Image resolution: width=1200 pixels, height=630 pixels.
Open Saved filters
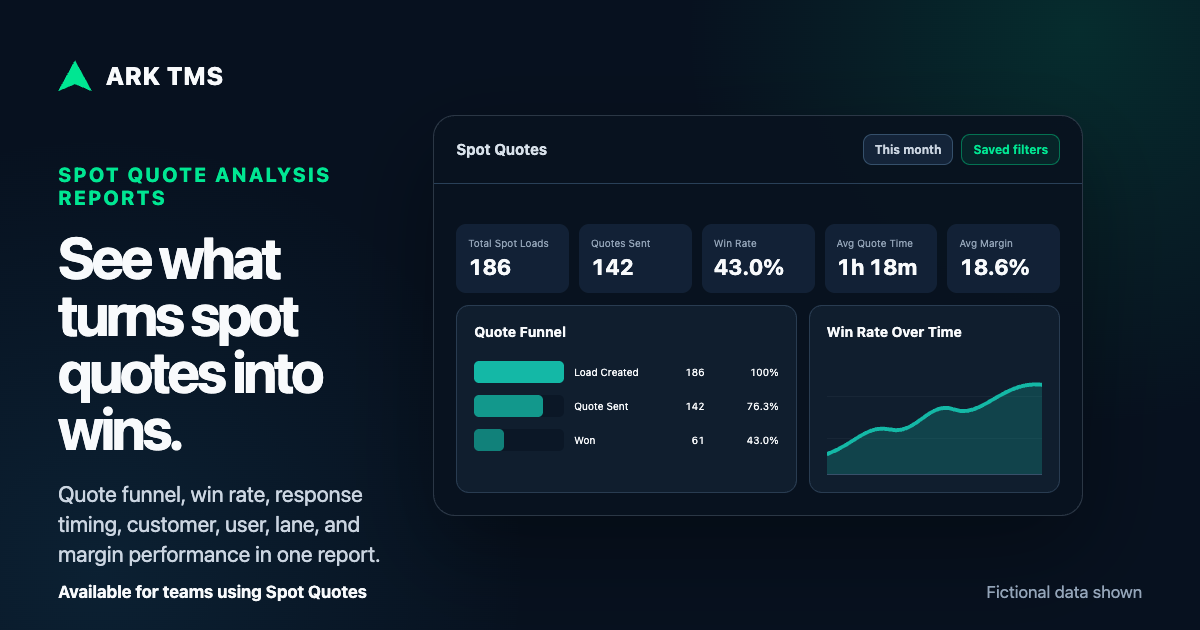tap(1010, 150)
